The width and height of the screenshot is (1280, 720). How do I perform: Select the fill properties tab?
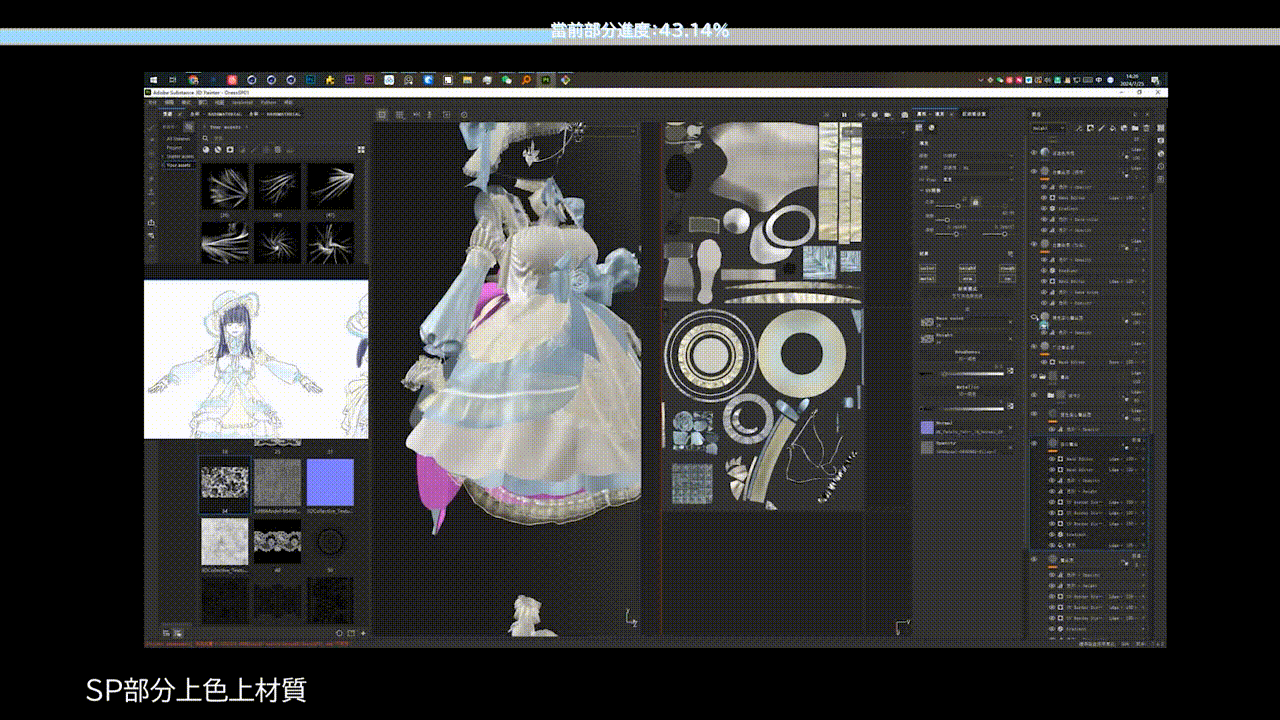(x=930, y=113)
